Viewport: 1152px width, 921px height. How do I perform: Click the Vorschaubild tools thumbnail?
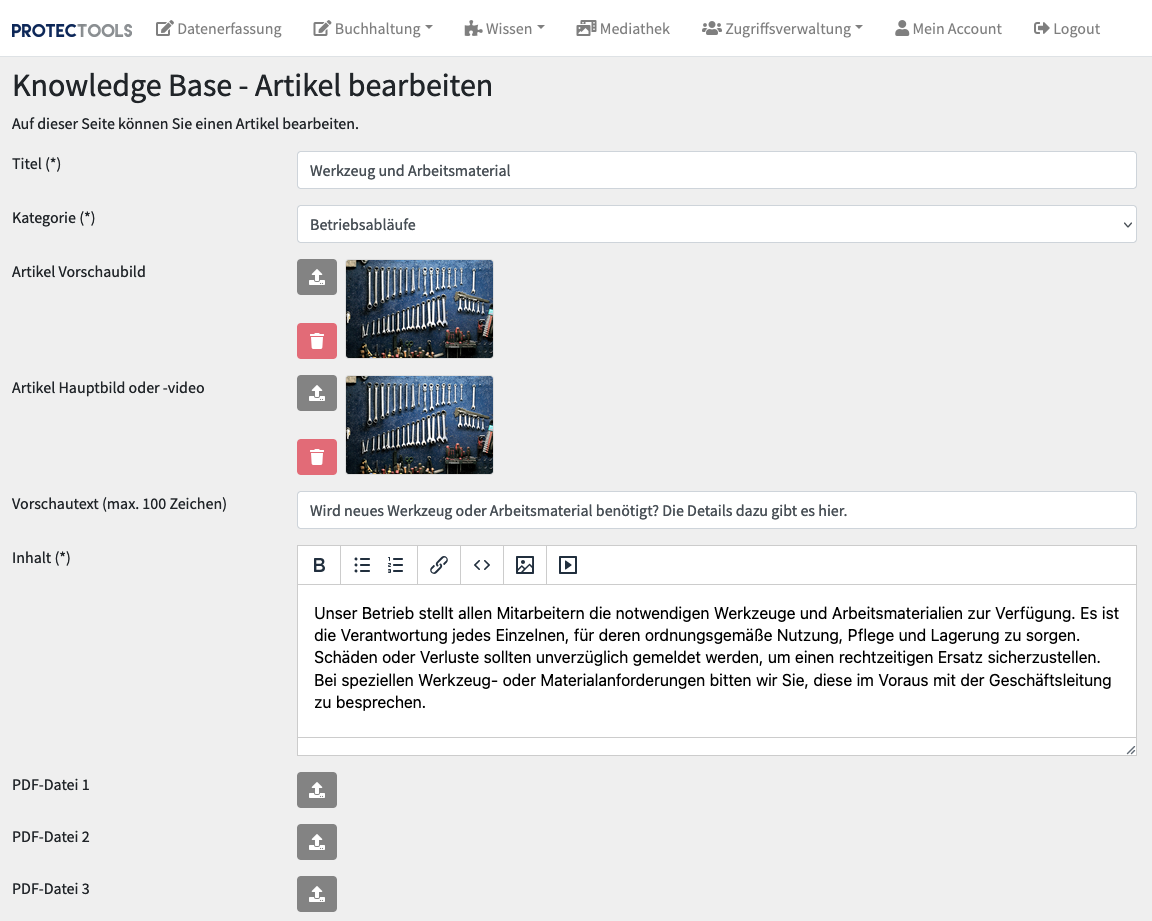tap(420, 308)
